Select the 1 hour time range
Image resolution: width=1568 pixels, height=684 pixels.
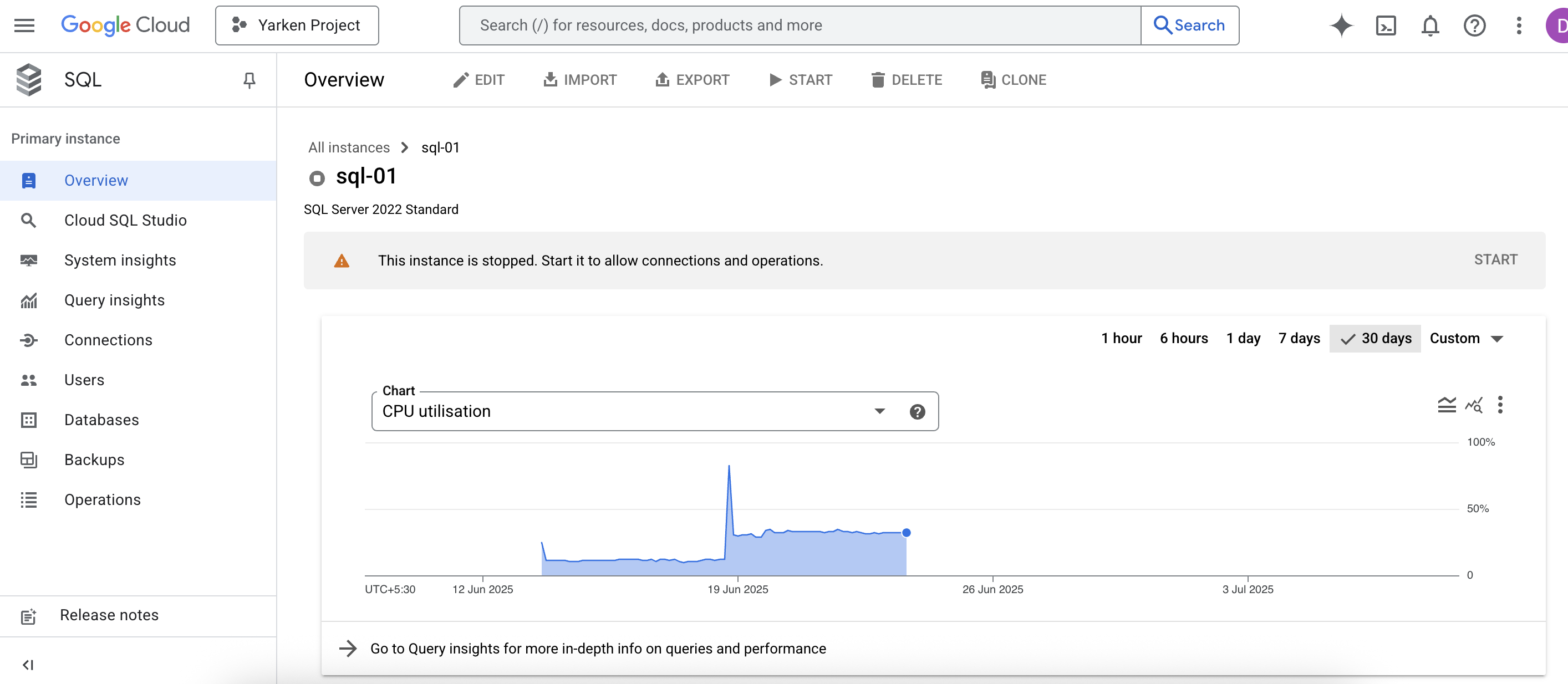click(x=1121, y=338)
